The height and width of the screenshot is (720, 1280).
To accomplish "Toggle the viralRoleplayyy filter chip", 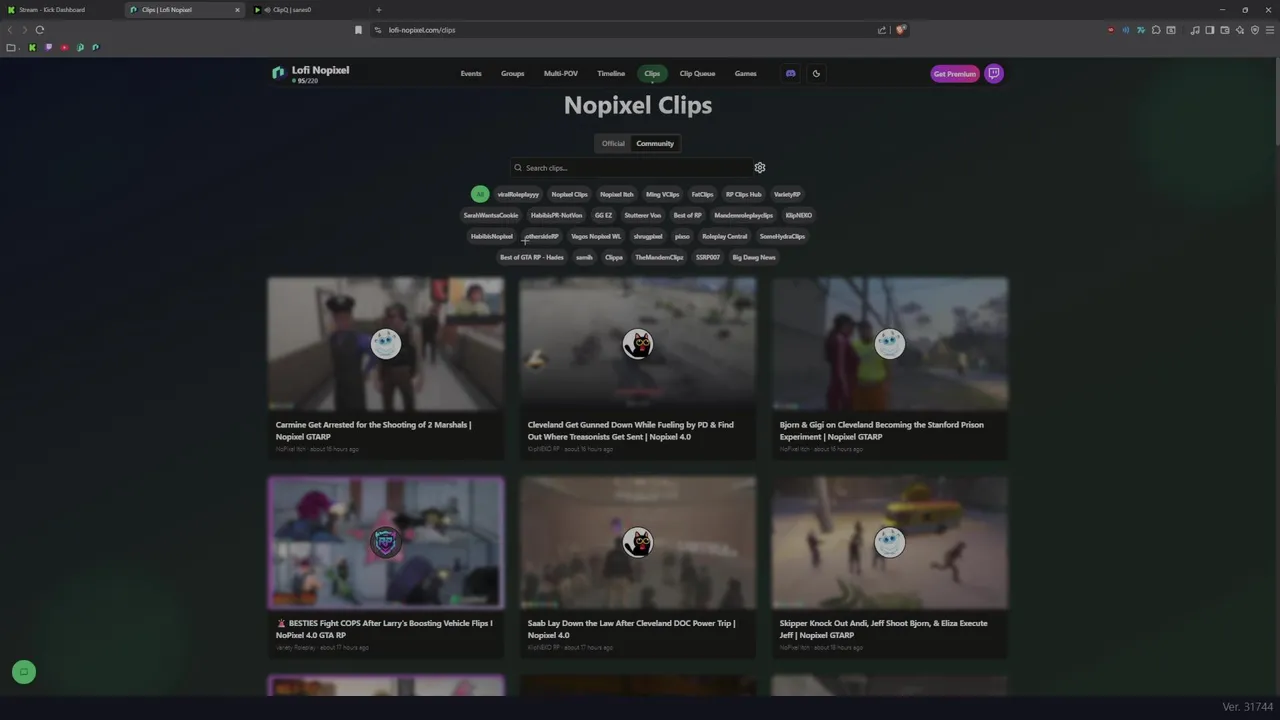I will (518, 194).
